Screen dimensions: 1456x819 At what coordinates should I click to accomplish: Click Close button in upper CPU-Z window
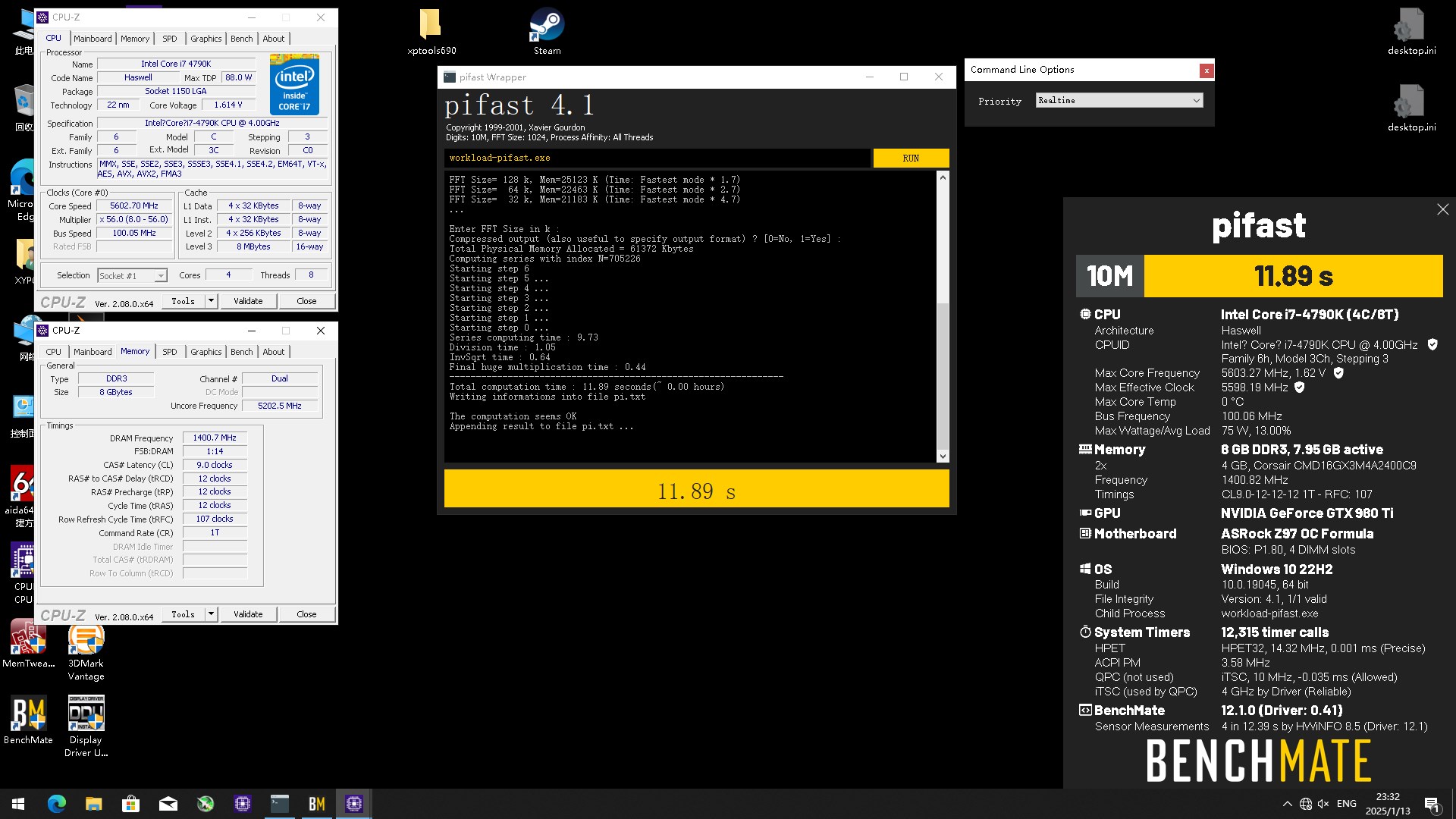coord(306,301)
